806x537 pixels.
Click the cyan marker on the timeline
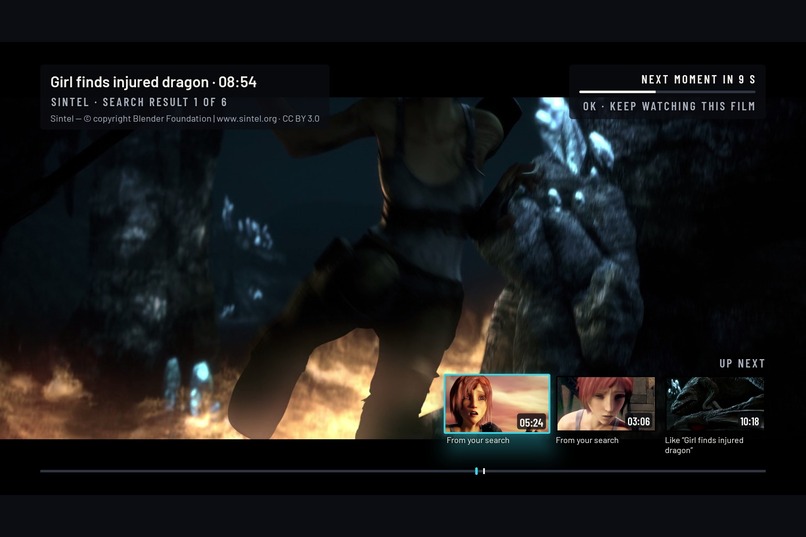(x=477, y=471)
